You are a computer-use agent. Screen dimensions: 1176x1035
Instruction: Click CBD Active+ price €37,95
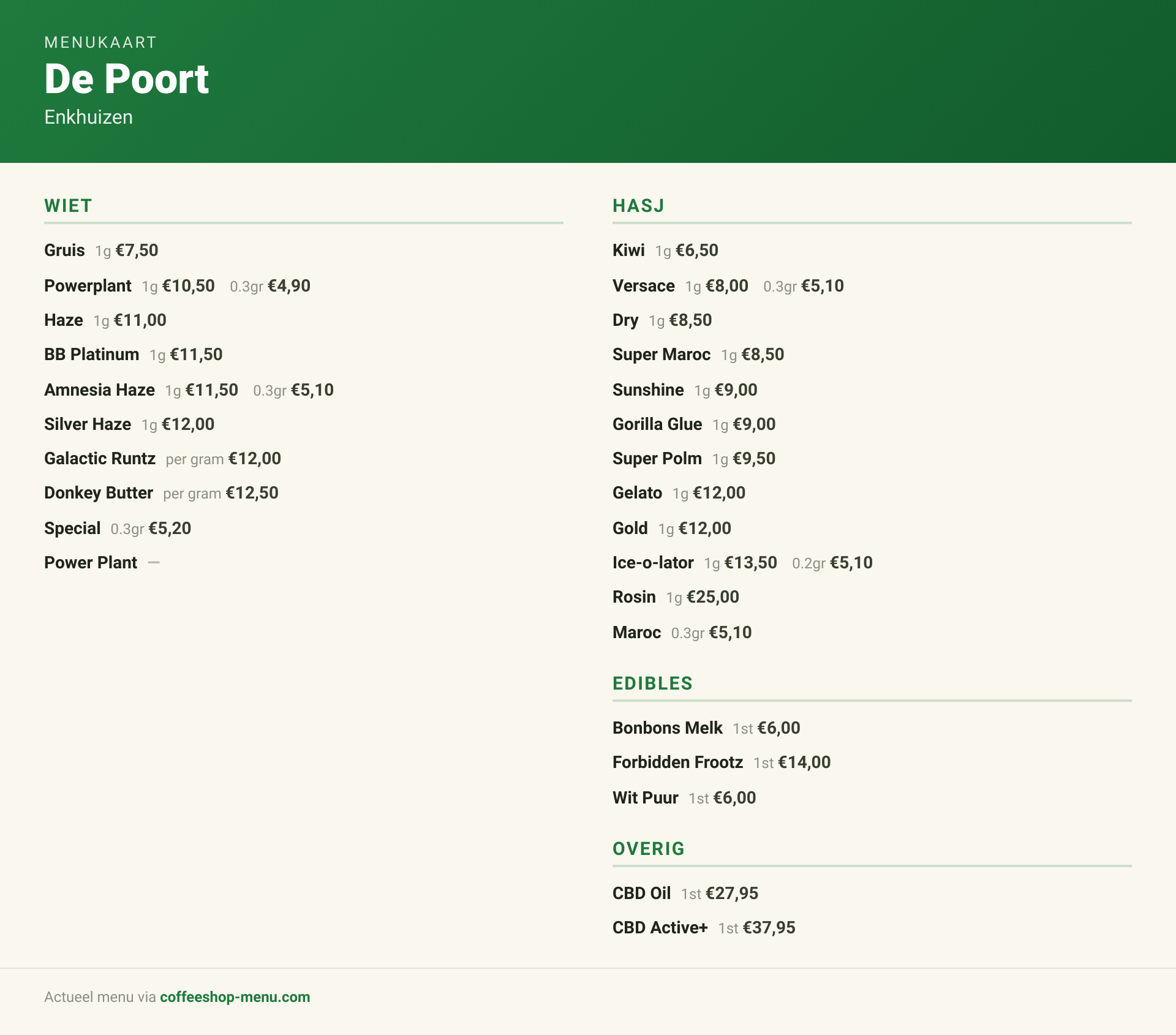(769, 928)
